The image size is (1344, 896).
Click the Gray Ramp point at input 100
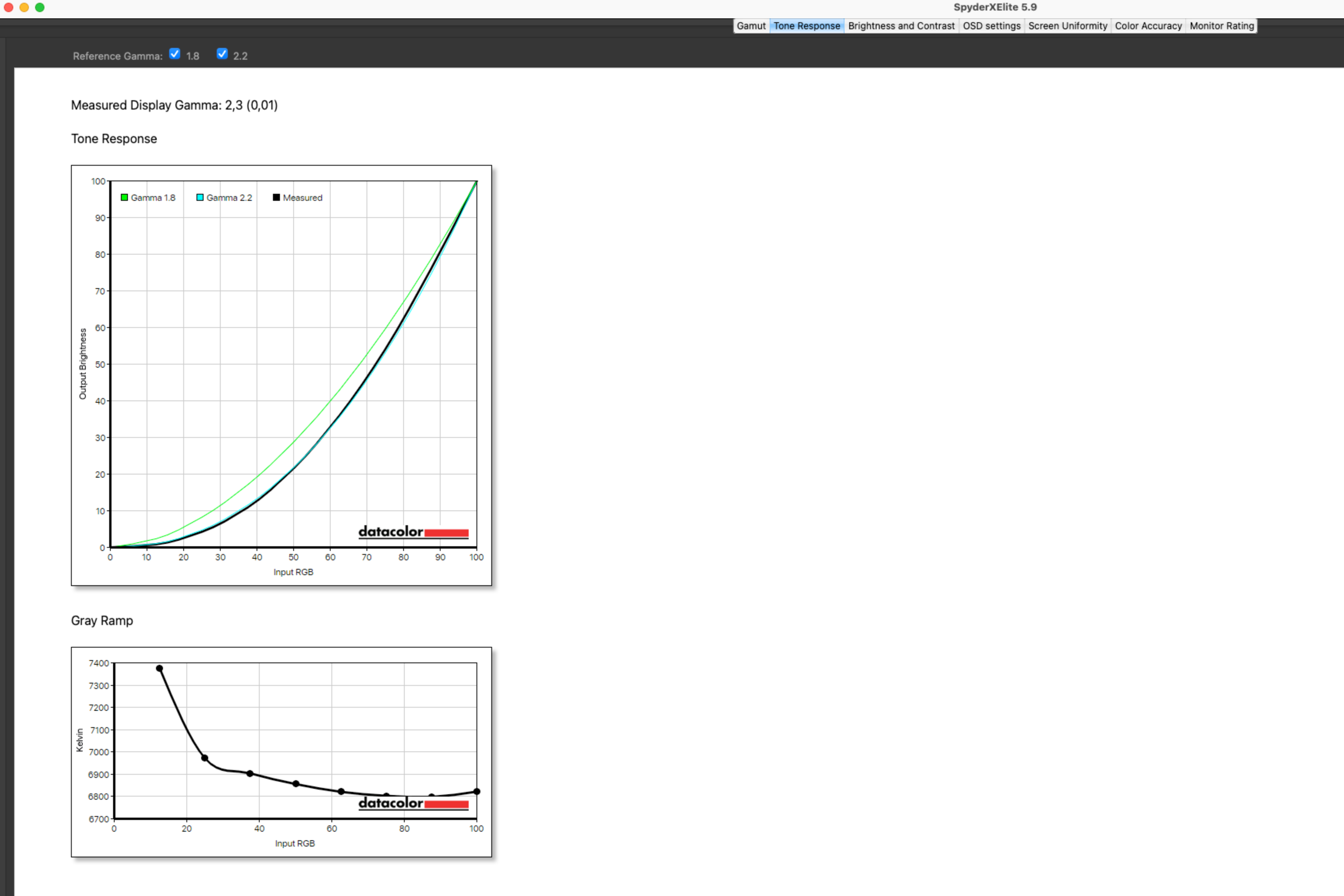tap(476, 792)
